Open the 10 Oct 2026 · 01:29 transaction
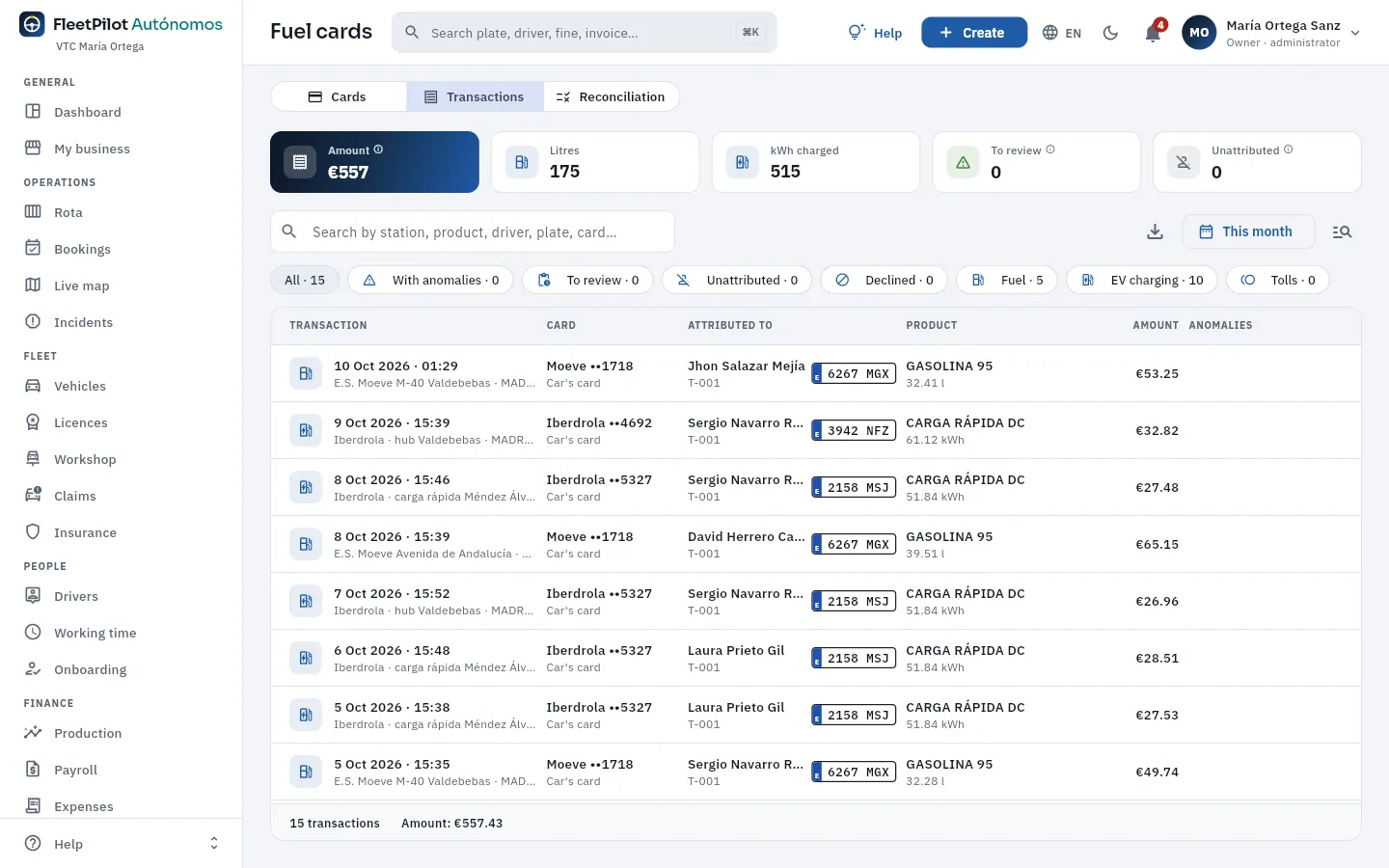Viewport: 1389px width, 868px height. pyautogui.click(x=815, y=373)
